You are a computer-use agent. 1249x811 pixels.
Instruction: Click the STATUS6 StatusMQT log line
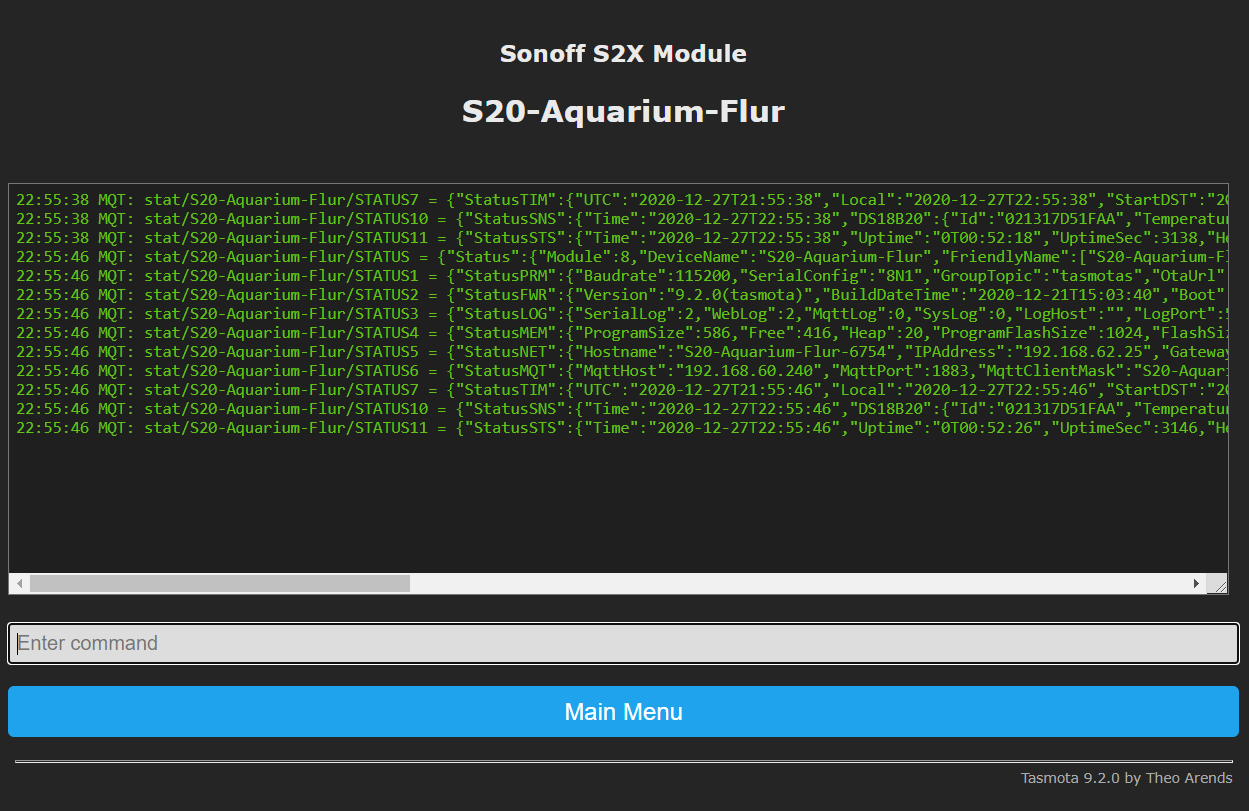point(620,370)
